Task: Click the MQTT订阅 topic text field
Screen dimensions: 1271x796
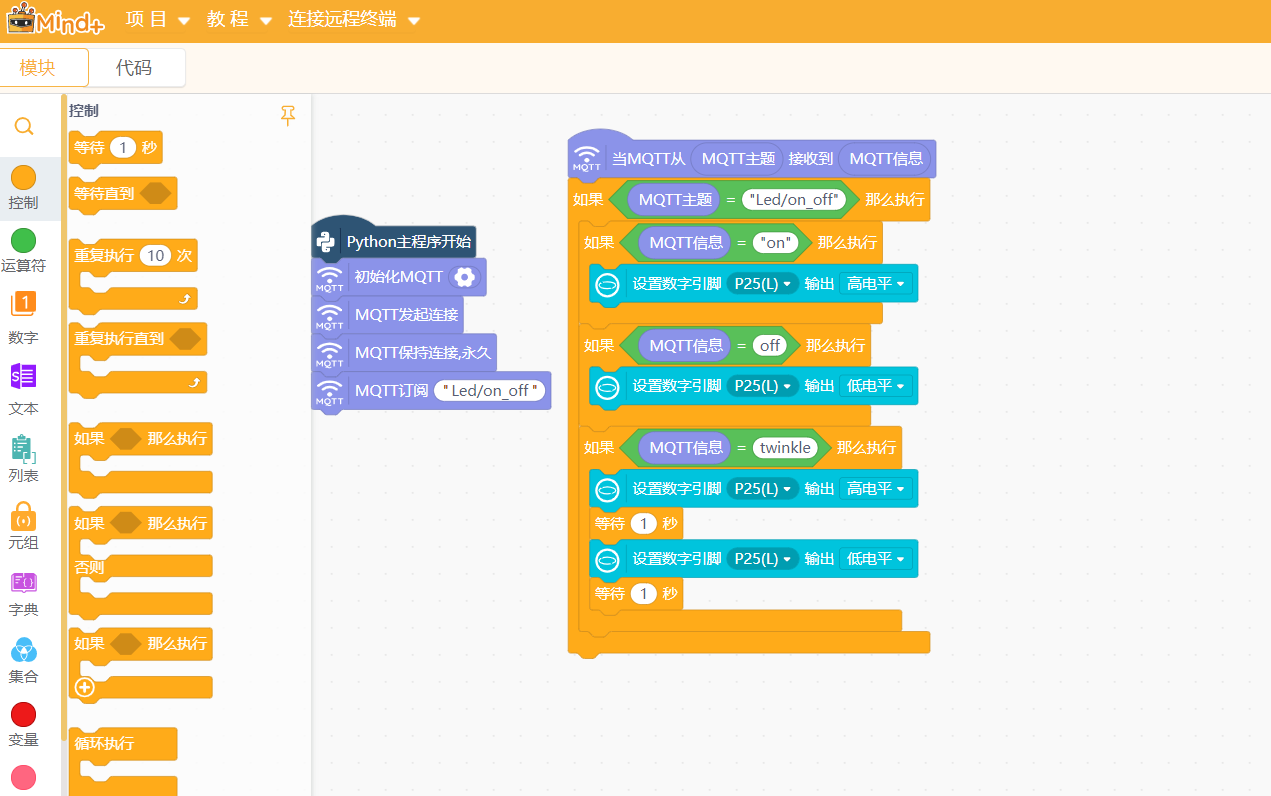Action: (x=490, y=391)
